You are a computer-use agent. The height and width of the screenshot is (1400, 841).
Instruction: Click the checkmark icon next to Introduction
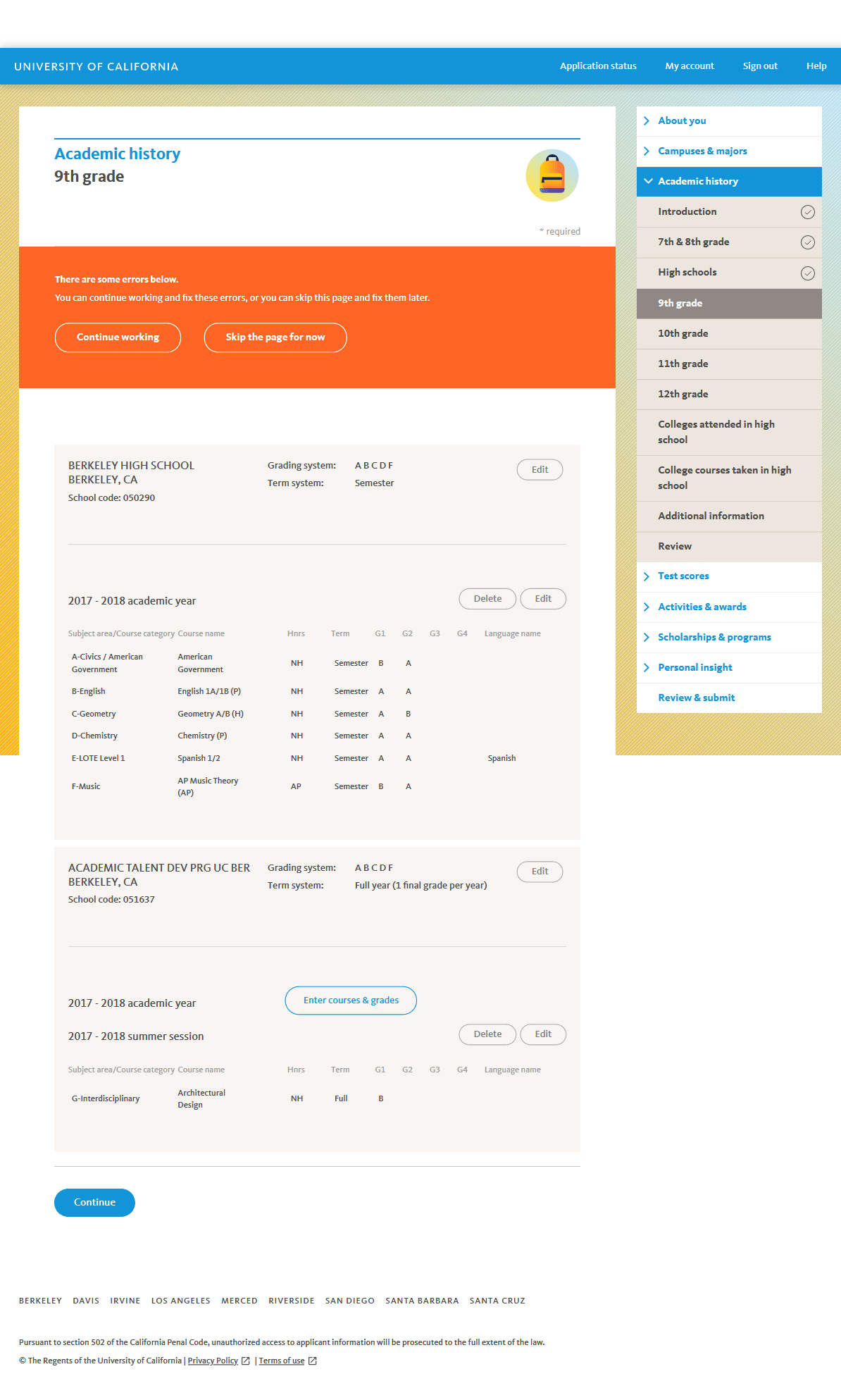808,212
